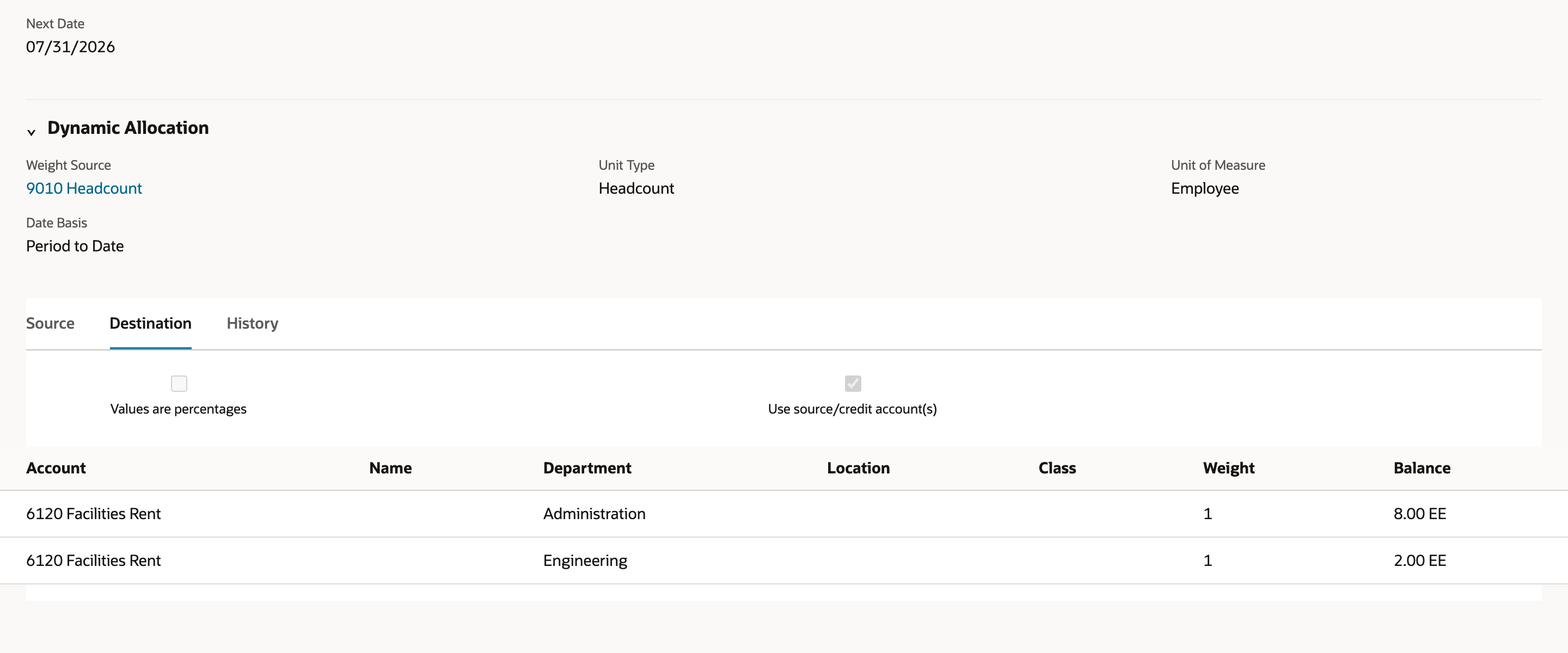Select 6120 Facilities Rent in Engineering row
Viewport: 1568px width, 653px height.
pos(93,560)
